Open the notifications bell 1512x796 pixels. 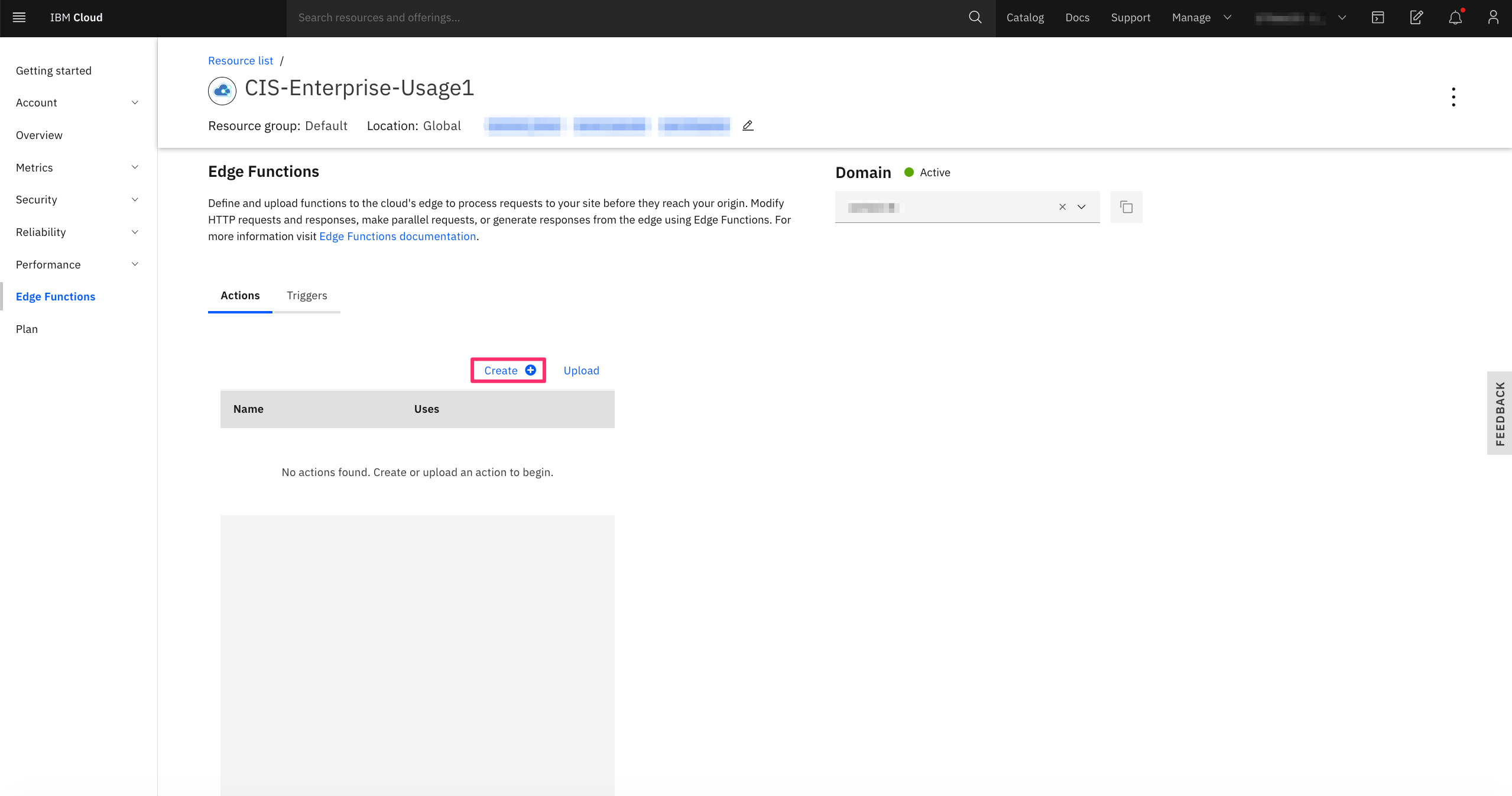tap(1455, 17)
